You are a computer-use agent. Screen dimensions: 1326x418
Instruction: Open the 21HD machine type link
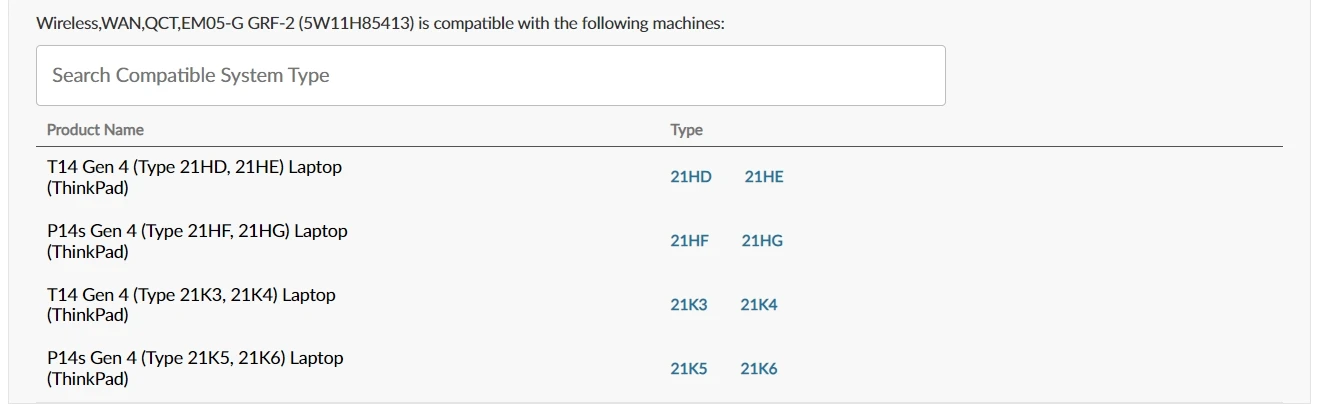pos(691,177)
